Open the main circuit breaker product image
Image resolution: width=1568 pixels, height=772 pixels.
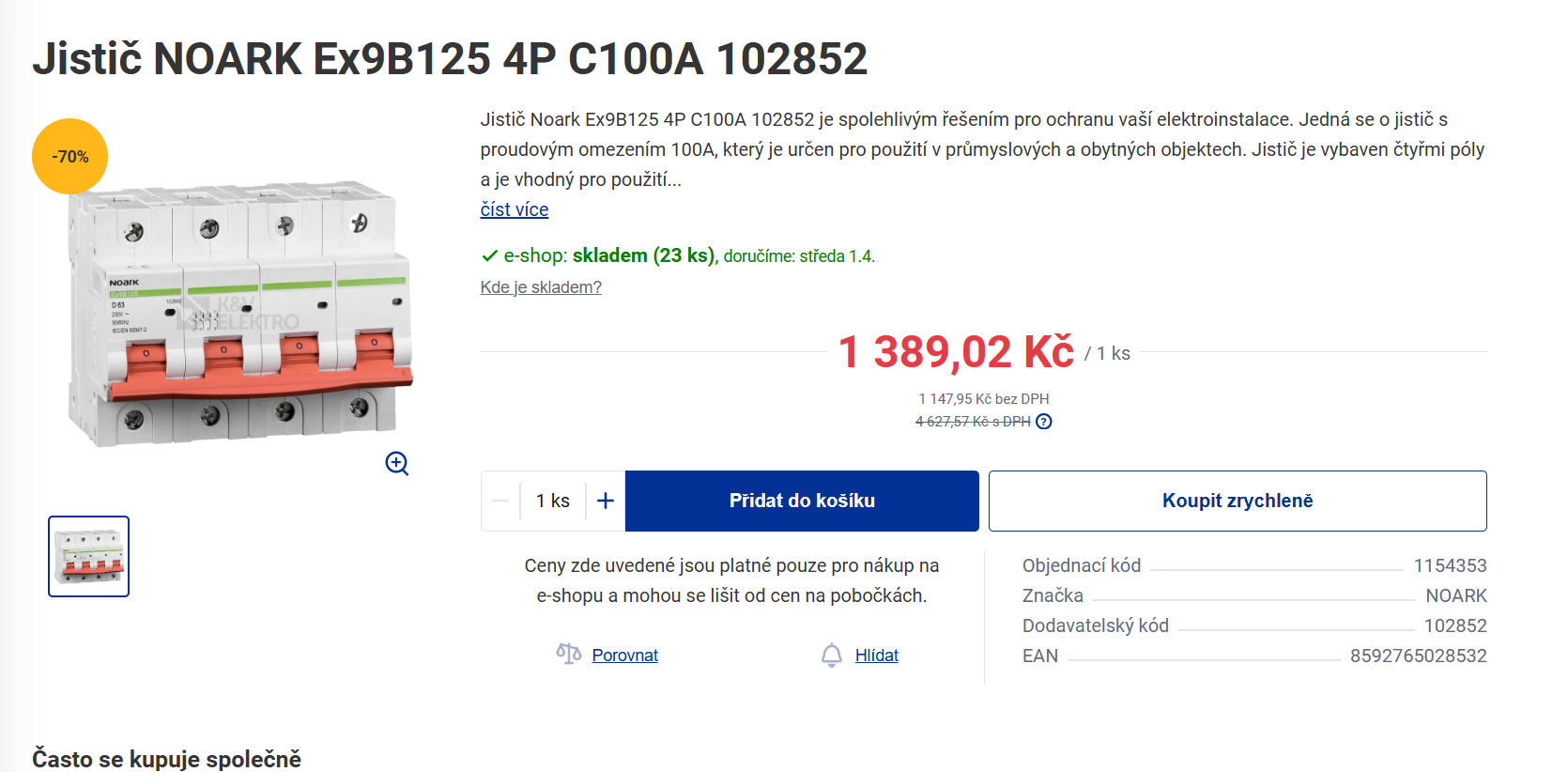pyautogui.click(x=241, y=315)
